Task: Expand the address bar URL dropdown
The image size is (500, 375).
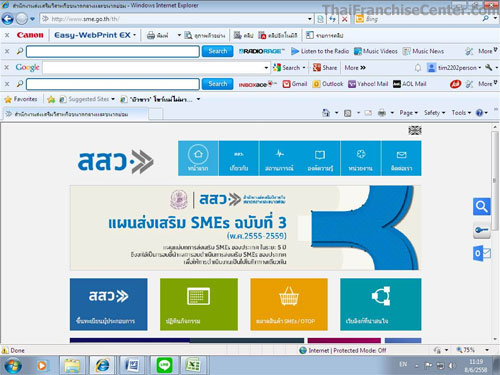Action: 310,19
